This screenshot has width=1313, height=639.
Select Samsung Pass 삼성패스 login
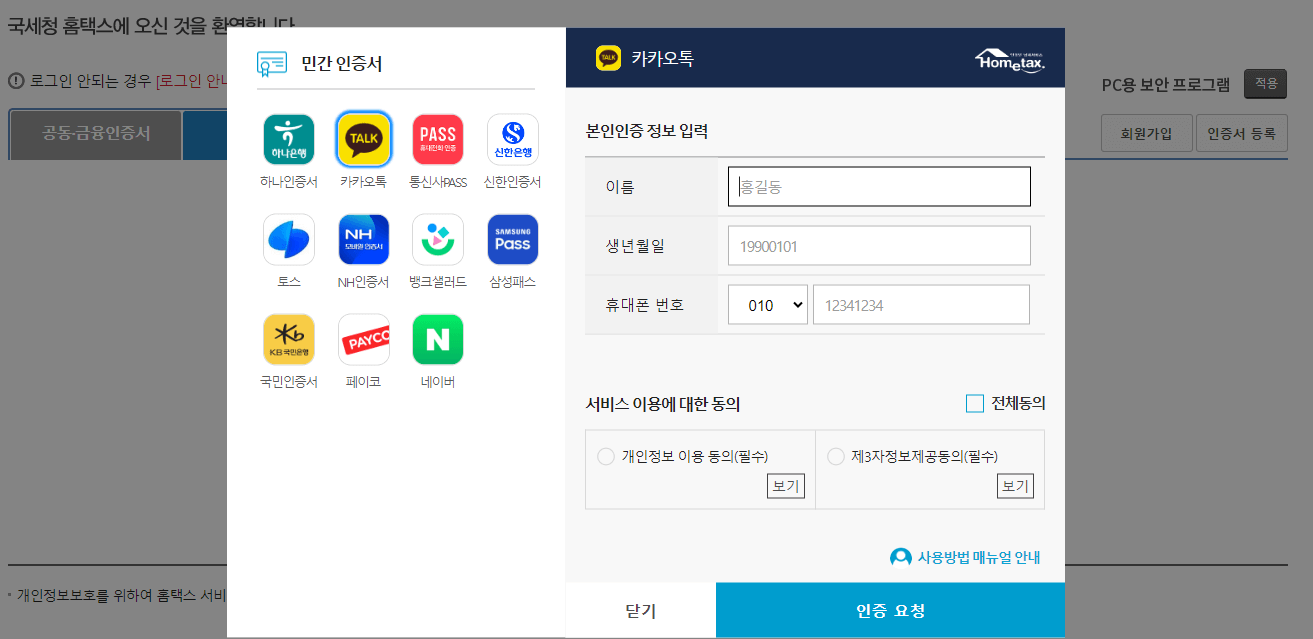coord(512,239)
